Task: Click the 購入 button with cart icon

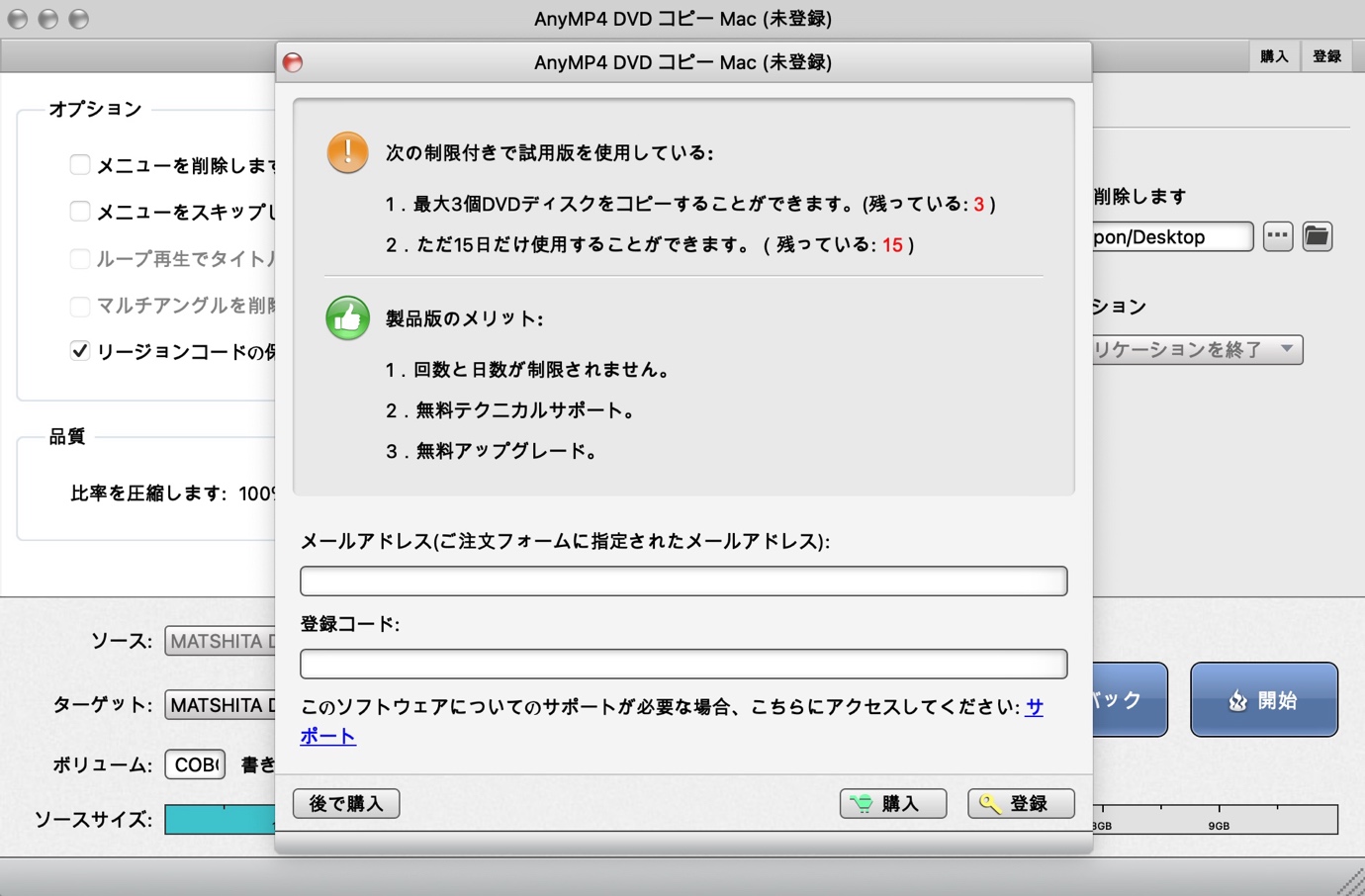Action: pos(893,803)
